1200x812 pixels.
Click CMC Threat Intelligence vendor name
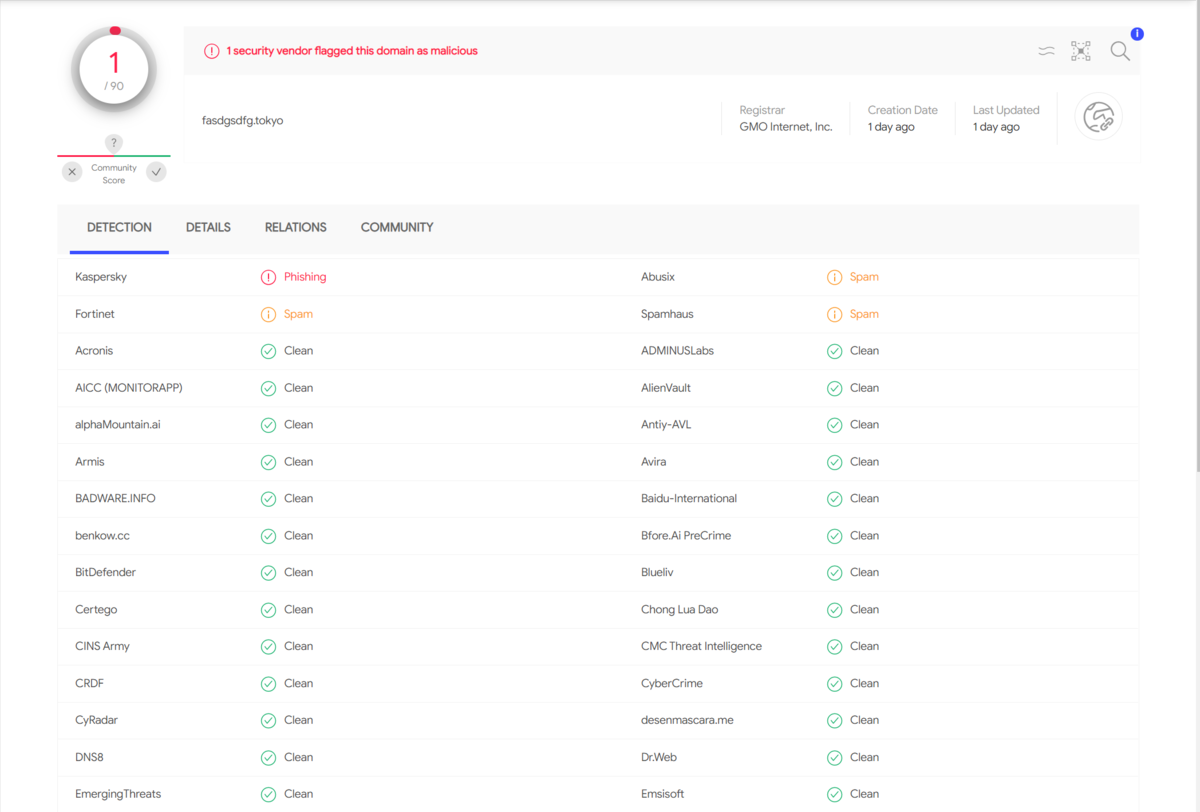pyautogui.click(x=701, y=647)
